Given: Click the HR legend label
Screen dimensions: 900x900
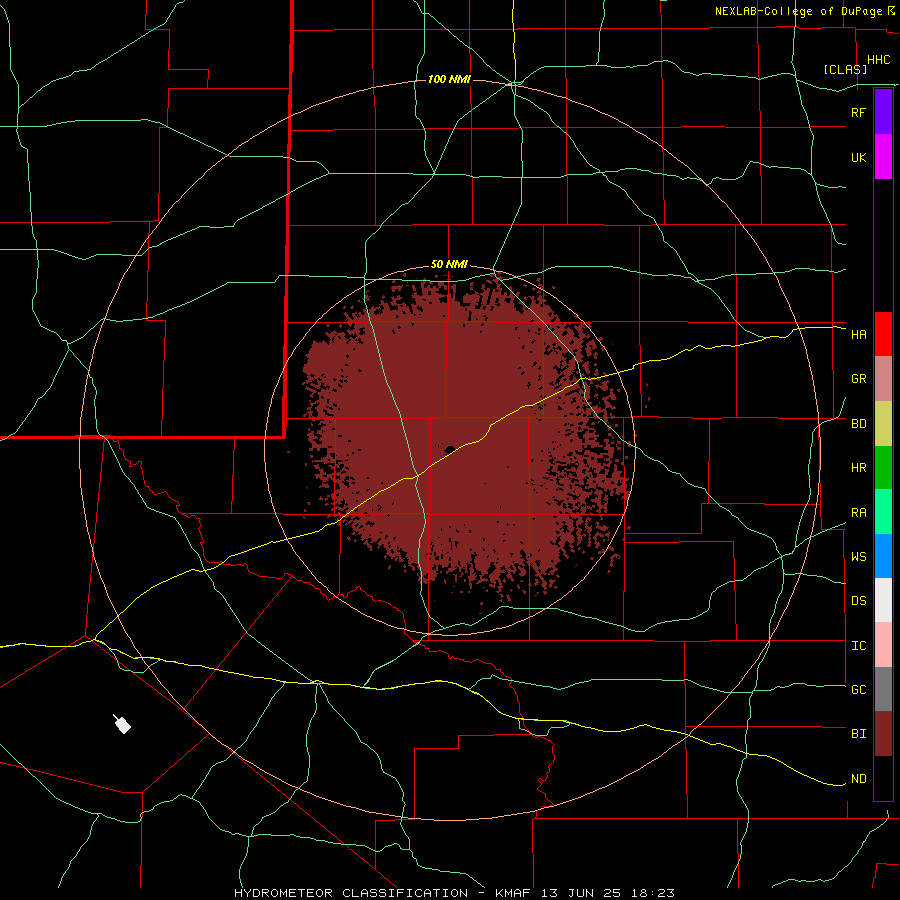Looking at the screenshot, I should tap(858, 468).
